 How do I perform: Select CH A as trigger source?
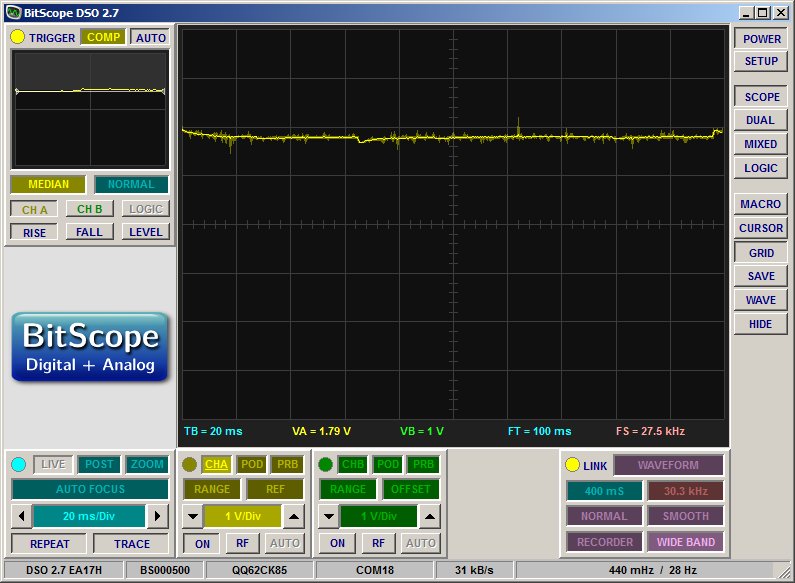coord(34,209)
